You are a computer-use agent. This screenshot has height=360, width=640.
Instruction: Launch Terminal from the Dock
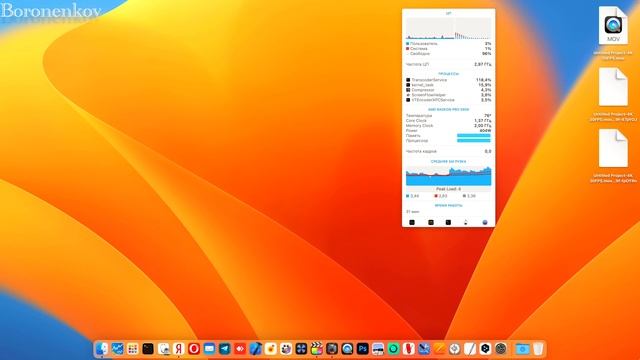pyautogui.click(x=148, y=349)
